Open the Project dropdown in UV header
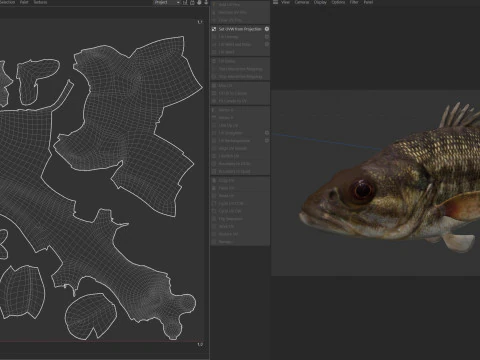This screenshot has height=360, width=480. click(x=167, y=2)
